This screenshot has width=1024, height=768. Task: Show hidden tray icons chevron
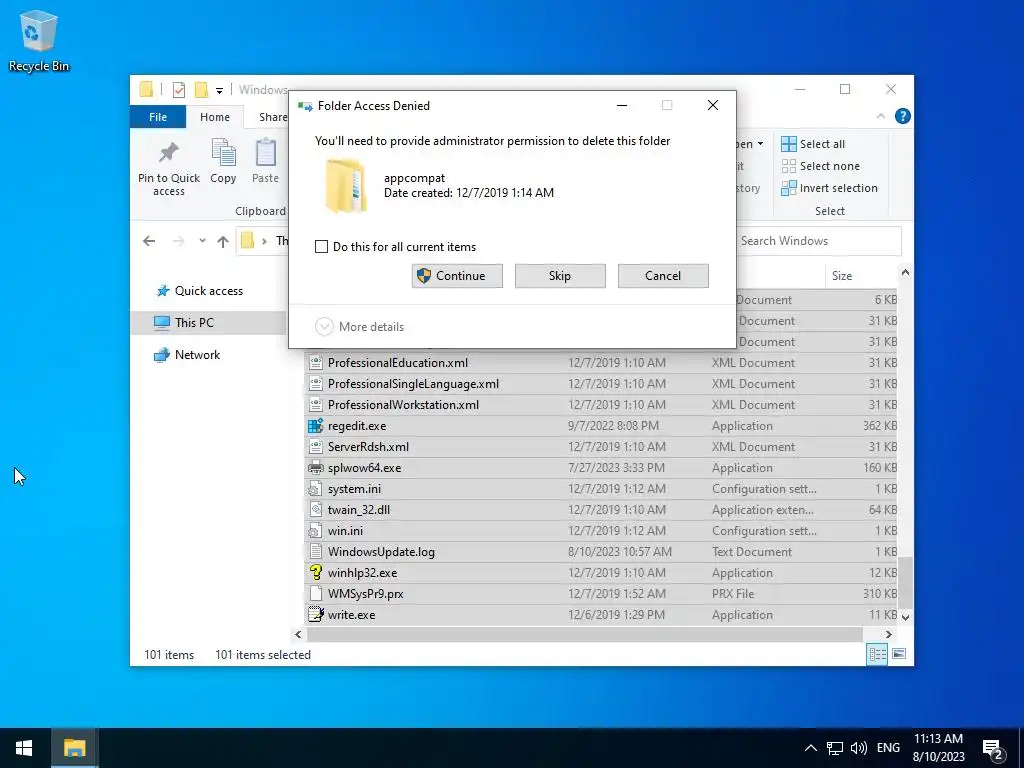click(810, 748)
